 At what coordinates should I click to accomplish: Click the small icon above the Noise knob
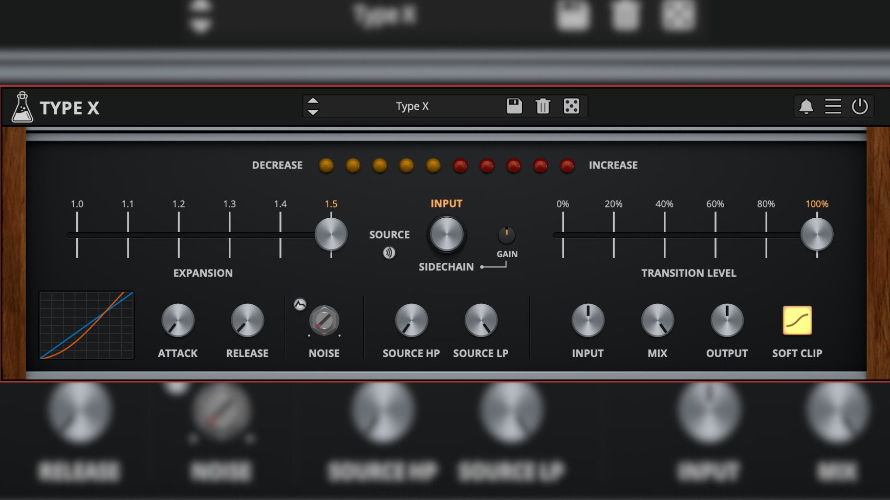pyautogui.click(x=299, y=304)
